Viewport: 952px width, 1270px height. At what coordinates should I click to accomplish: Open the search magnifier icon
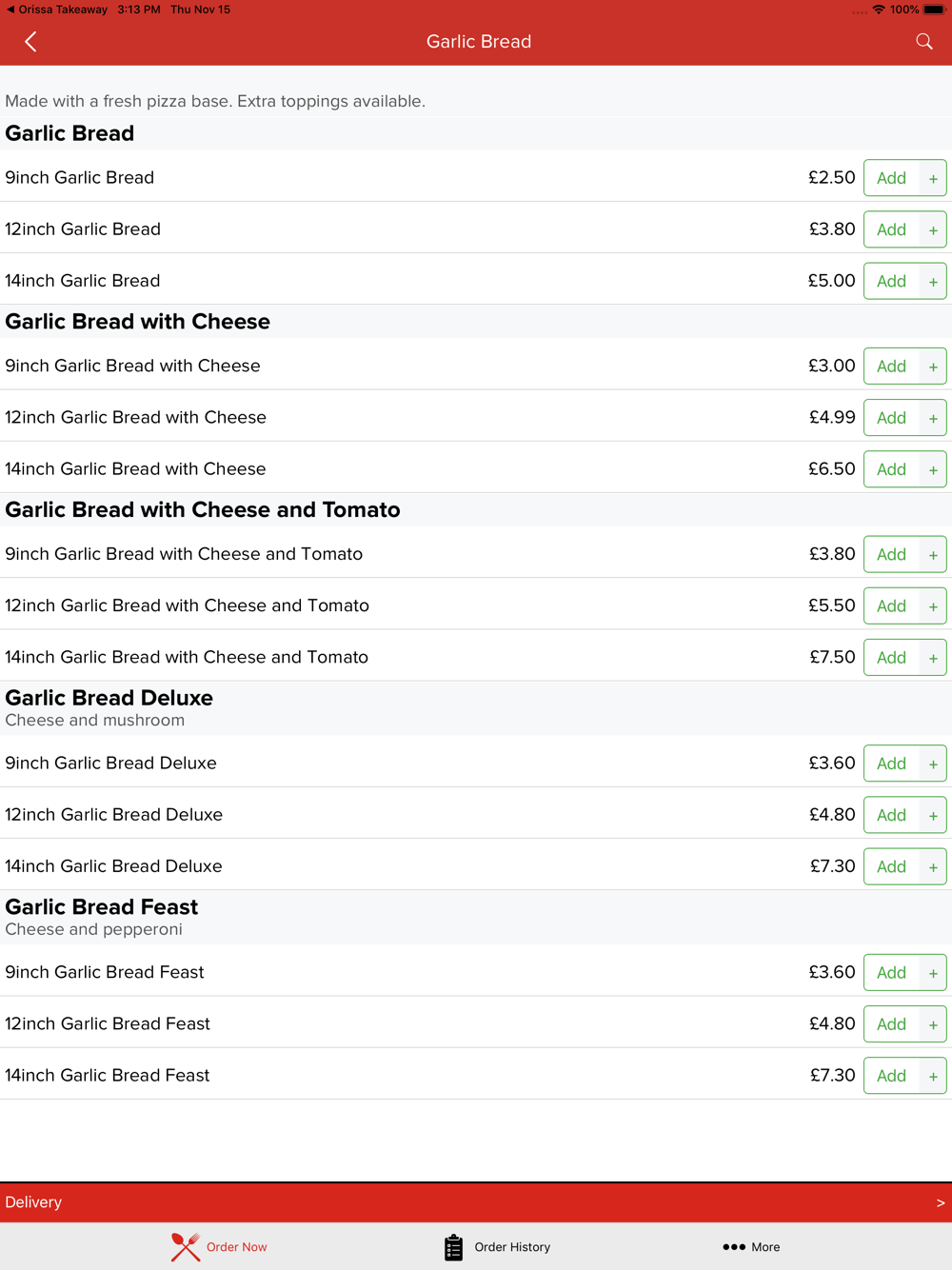[x=923, y=42]
